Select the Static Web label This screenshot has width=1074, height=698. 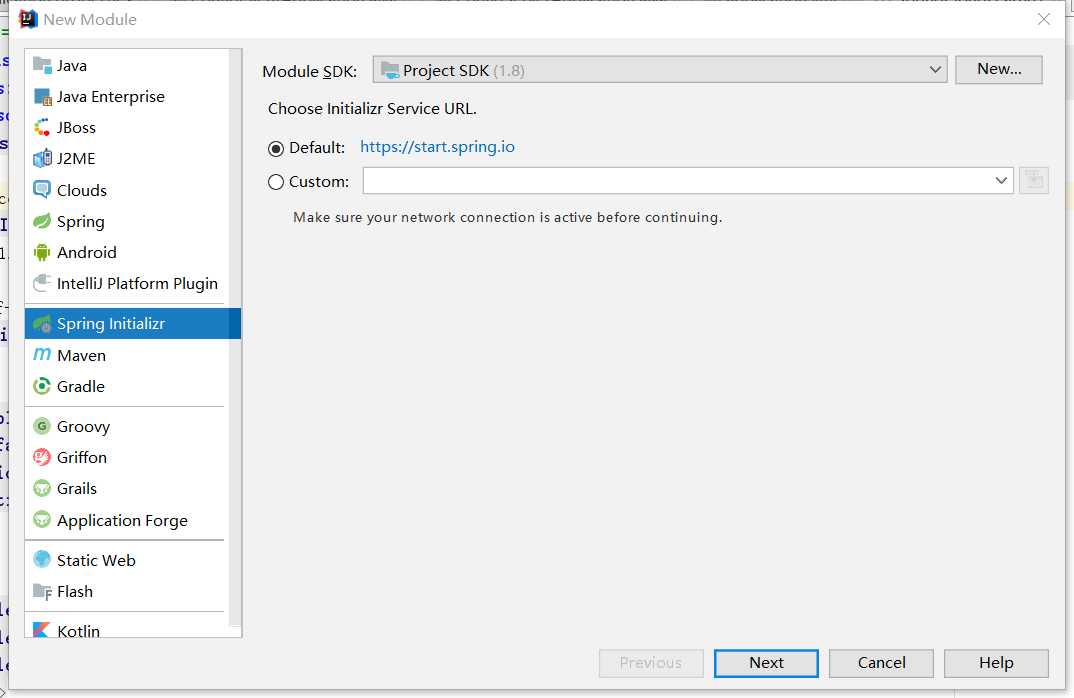[96, 560]
